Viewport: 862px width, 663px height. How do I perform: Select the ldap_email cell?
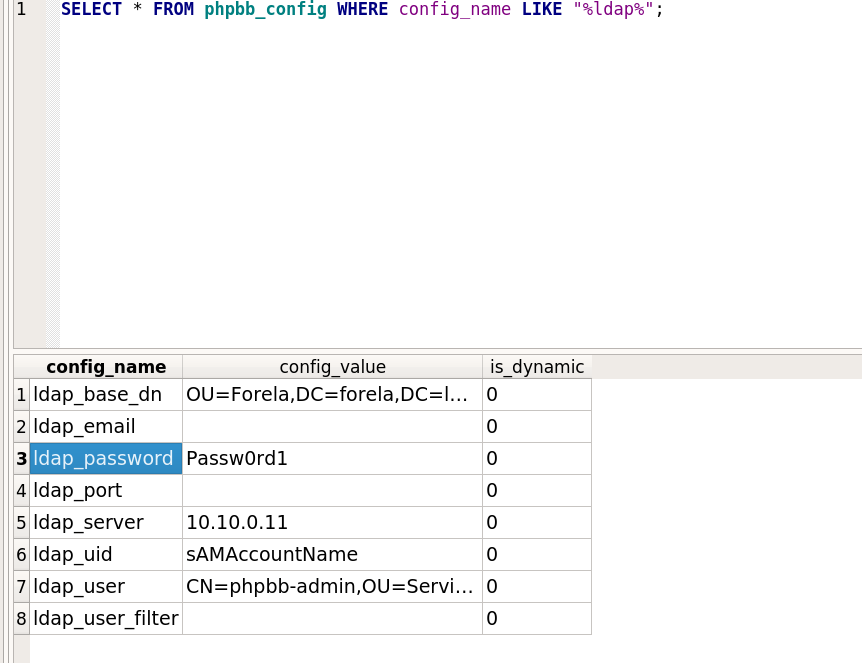(x=106, y=427)
